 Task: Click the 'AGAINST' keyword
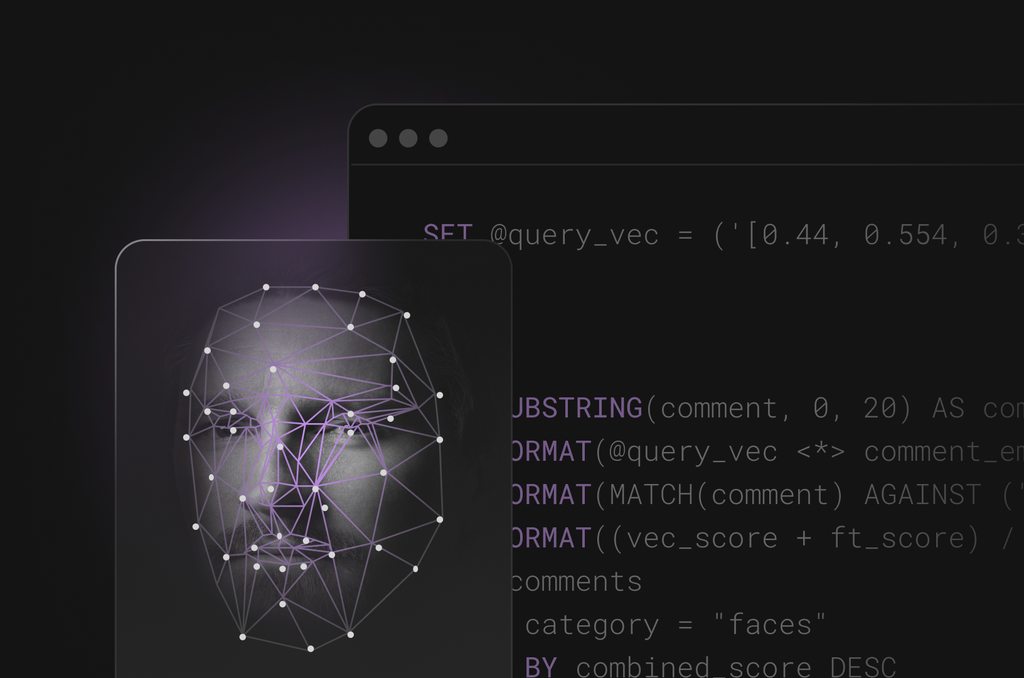pyautogui.click(x=922, y=495)
